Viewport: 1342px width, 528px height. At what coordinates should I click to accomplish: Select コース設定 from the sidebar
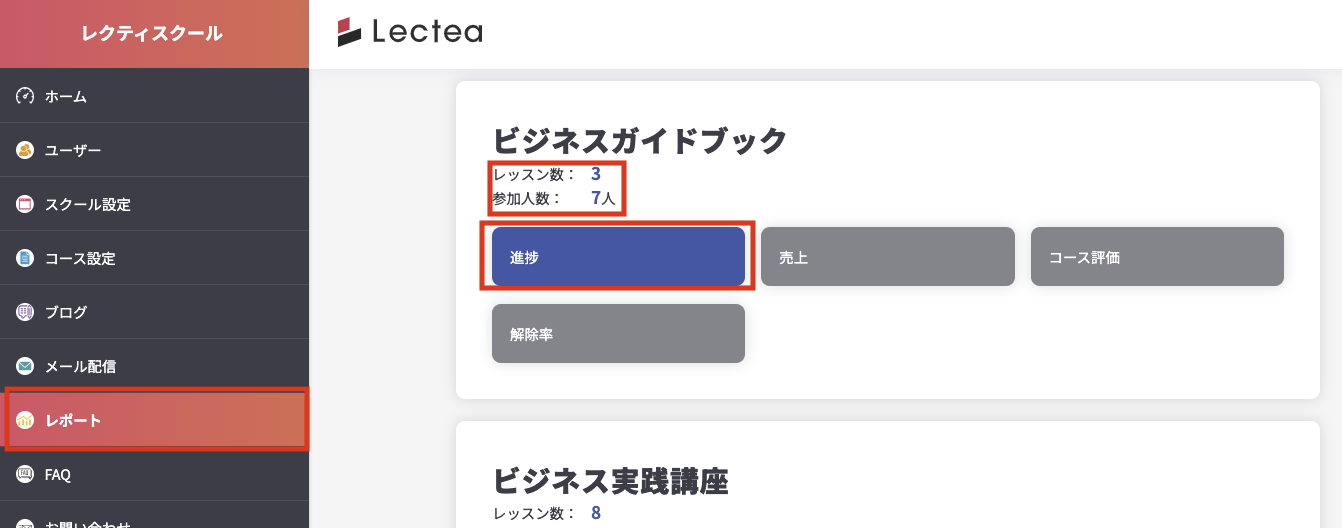(x=80, y=259)
